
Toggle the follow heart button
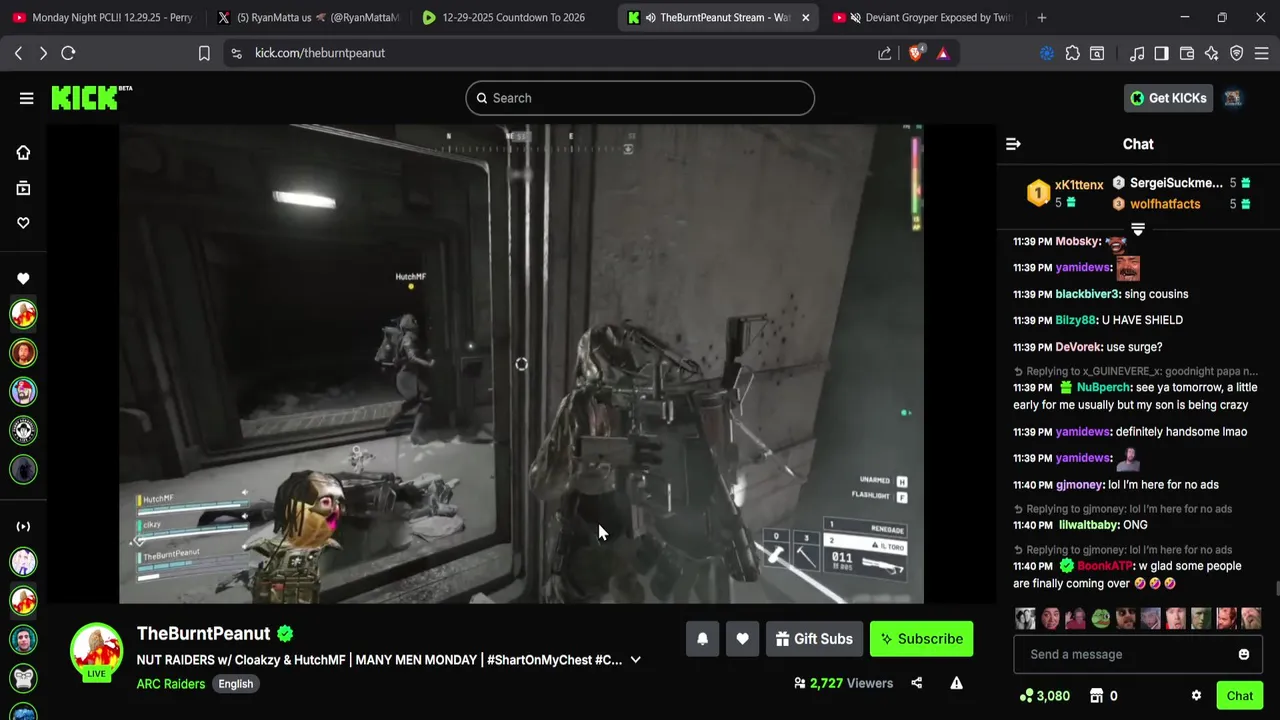tap(742, 639)
